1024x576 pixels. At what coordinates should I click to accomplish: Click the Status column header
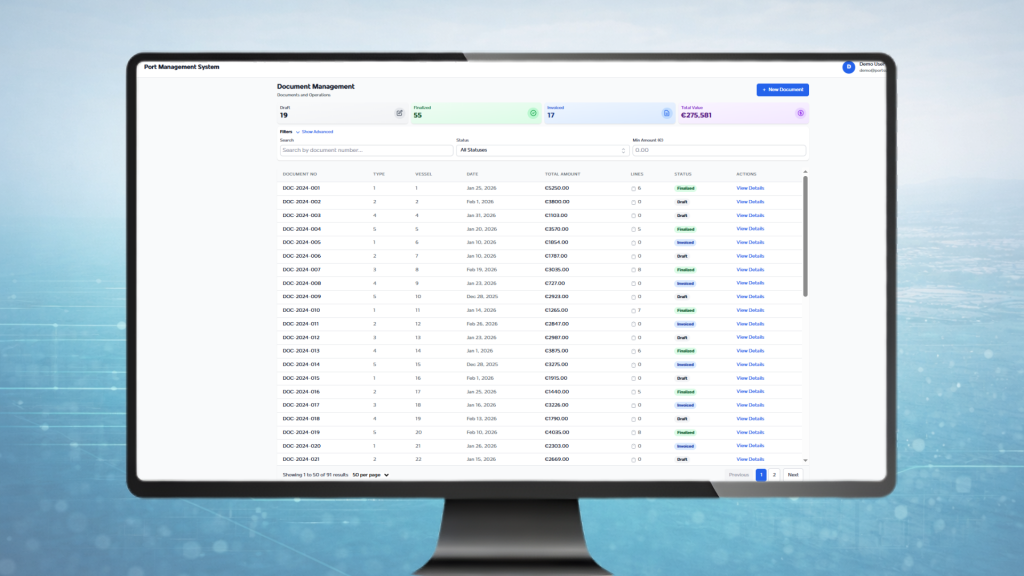[x=682, y=174]
